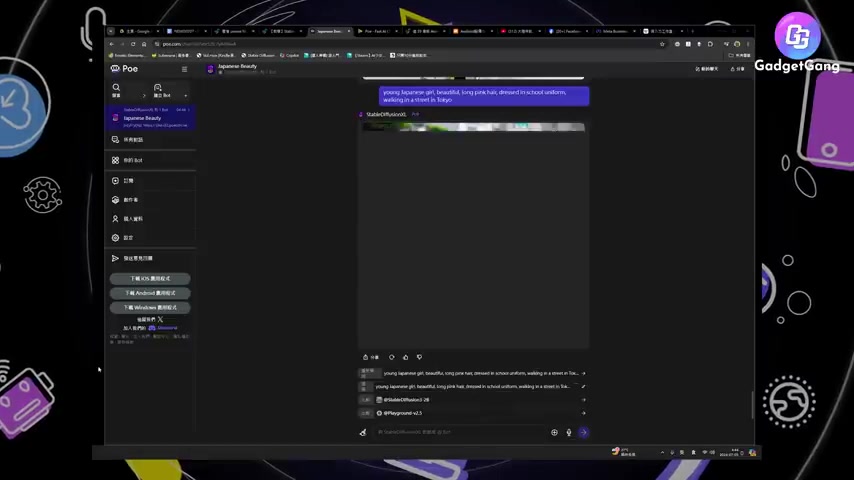Show hidden system tray icons
The width and height of the screenshot is (854, 480).
click(662, 453)
